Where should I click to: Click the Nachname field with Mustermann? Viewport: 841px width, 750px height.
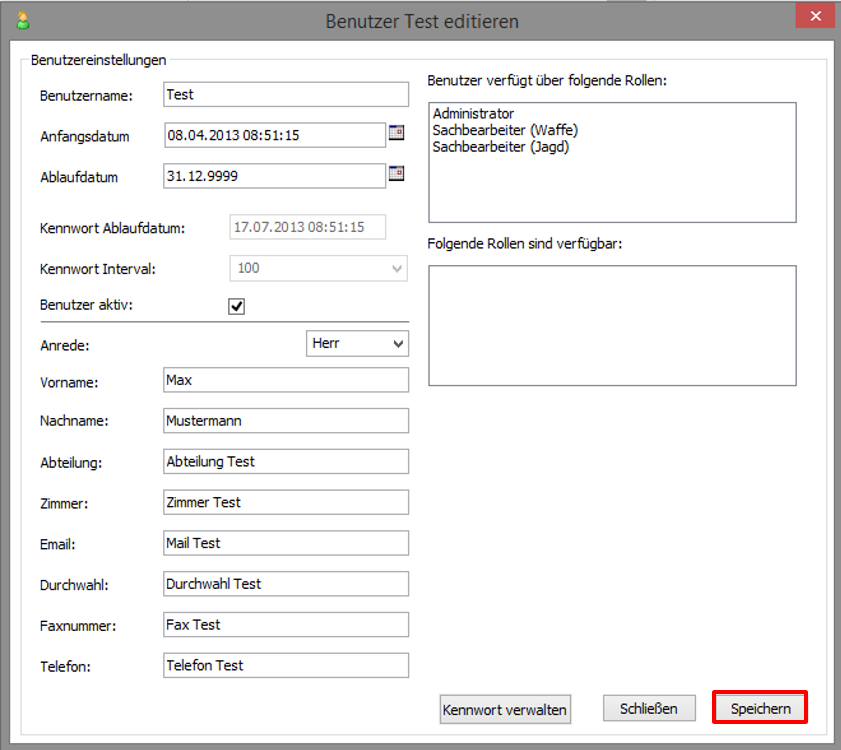click(285, 421)
